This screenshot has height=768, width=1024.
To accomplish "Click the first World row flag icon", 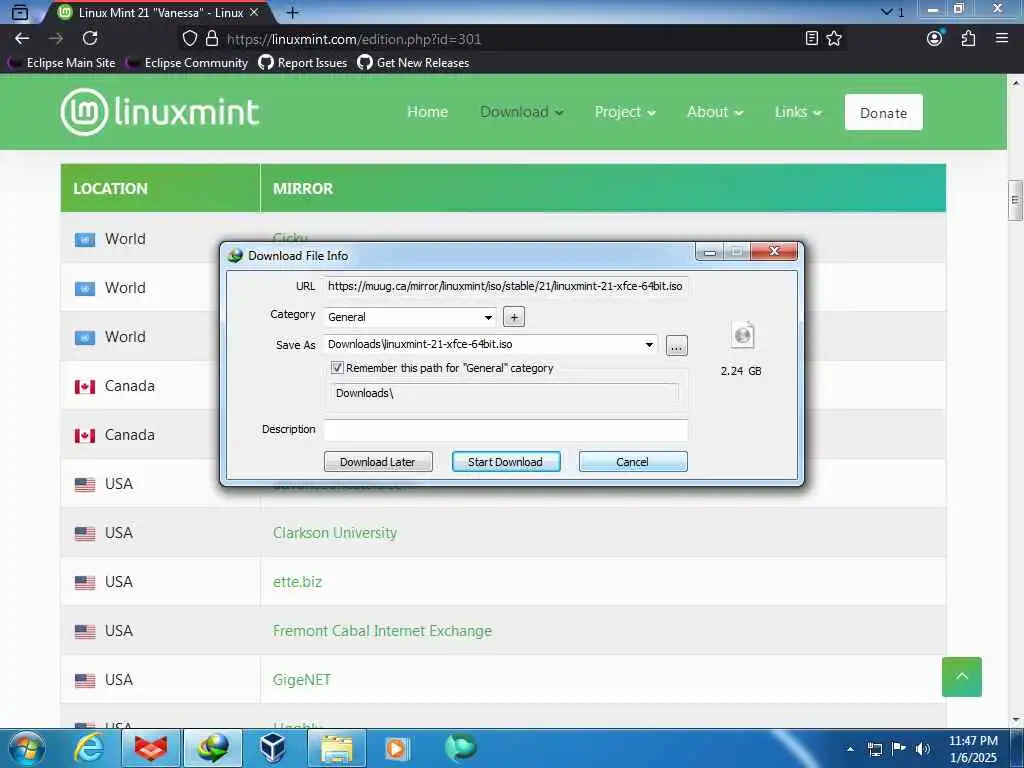I will pyautogui.click(x=85, y=240).
